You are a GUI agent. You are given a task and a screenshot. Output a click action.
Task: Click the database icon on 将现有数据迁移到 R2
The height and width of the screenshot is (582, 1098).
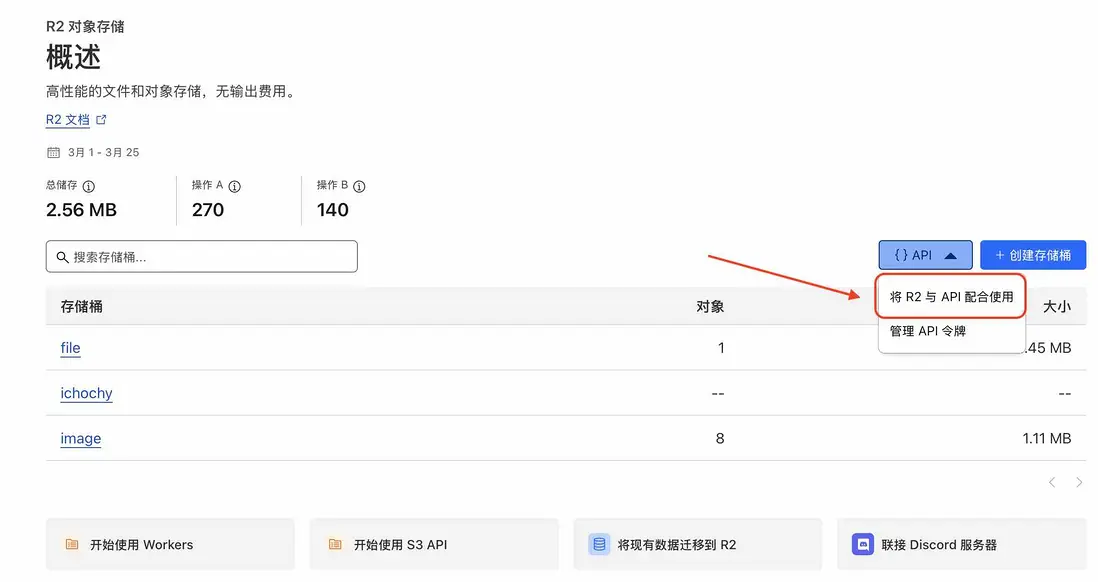tap(599, 545)
